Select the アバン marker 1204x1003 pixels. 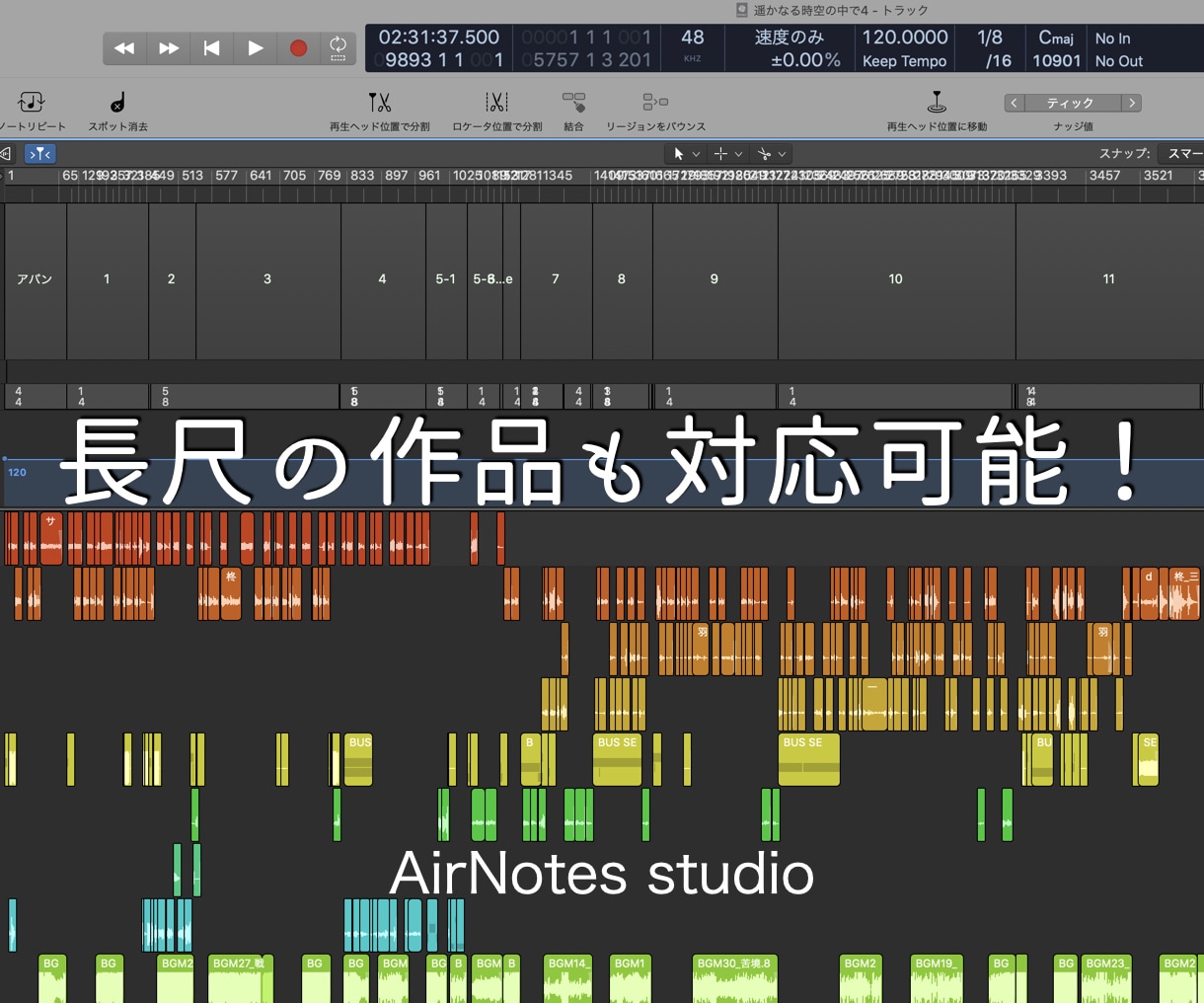(x=35, y=279)
